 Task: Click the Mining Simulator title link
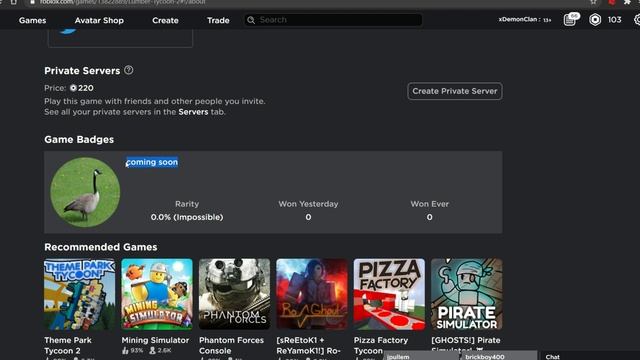155,340
